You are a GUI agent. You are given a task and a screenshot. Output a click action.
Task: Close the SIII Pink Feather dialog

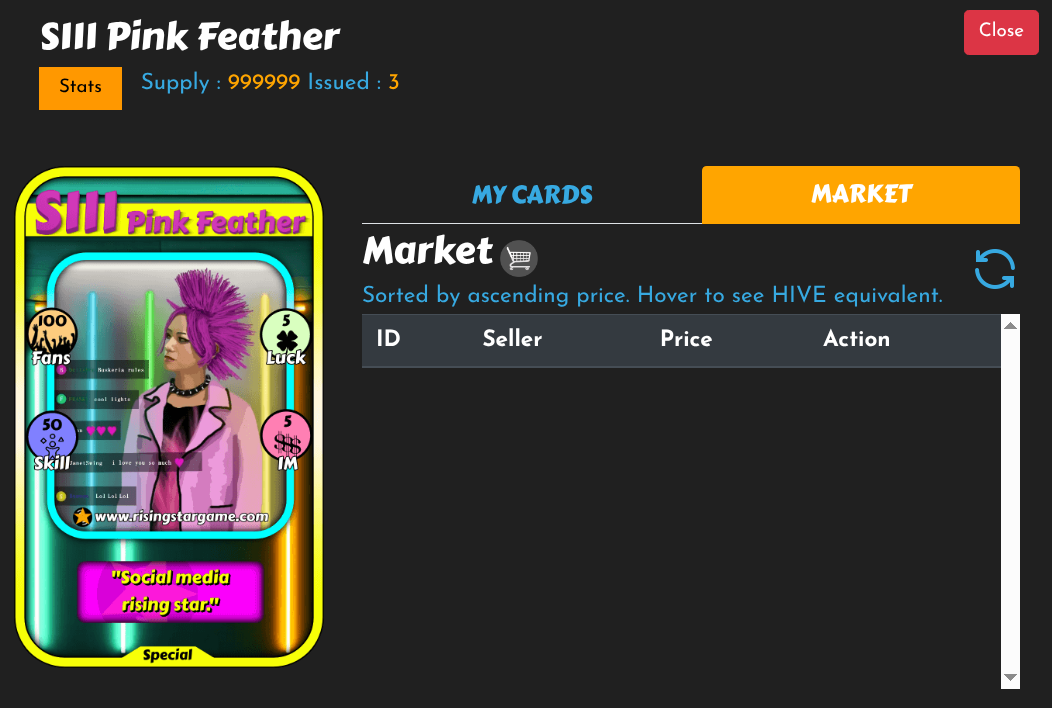pos(1001,32)
